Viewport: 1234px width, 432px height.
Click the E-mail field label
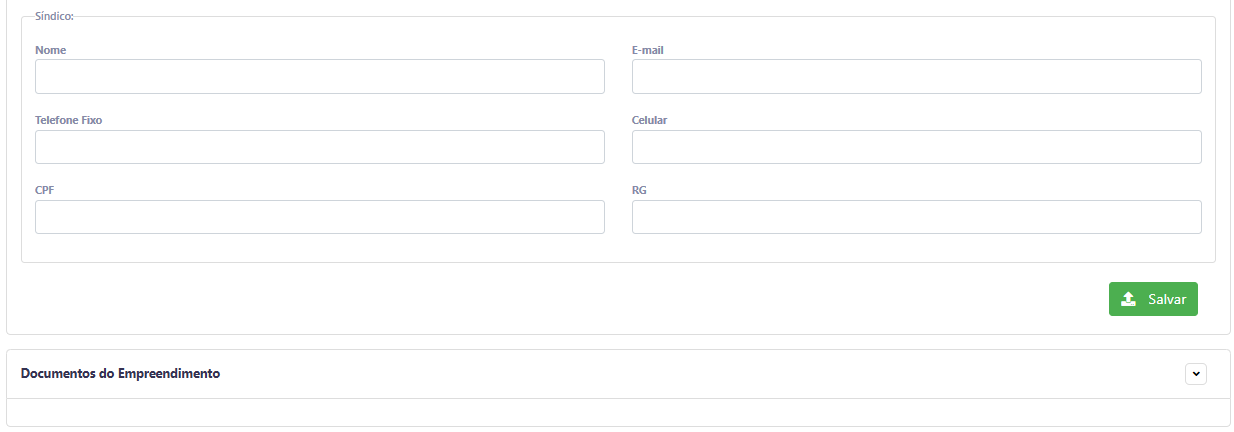(647, 50)
